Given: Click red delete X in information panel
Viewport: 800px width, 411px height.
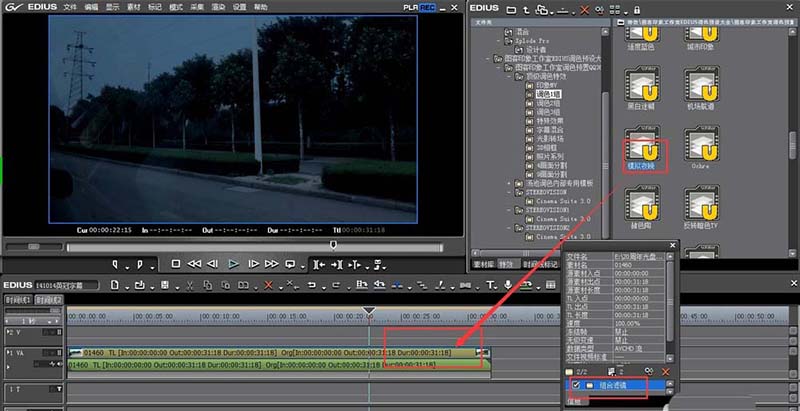Looking at the screenshot, I should [x=665, y=371].
